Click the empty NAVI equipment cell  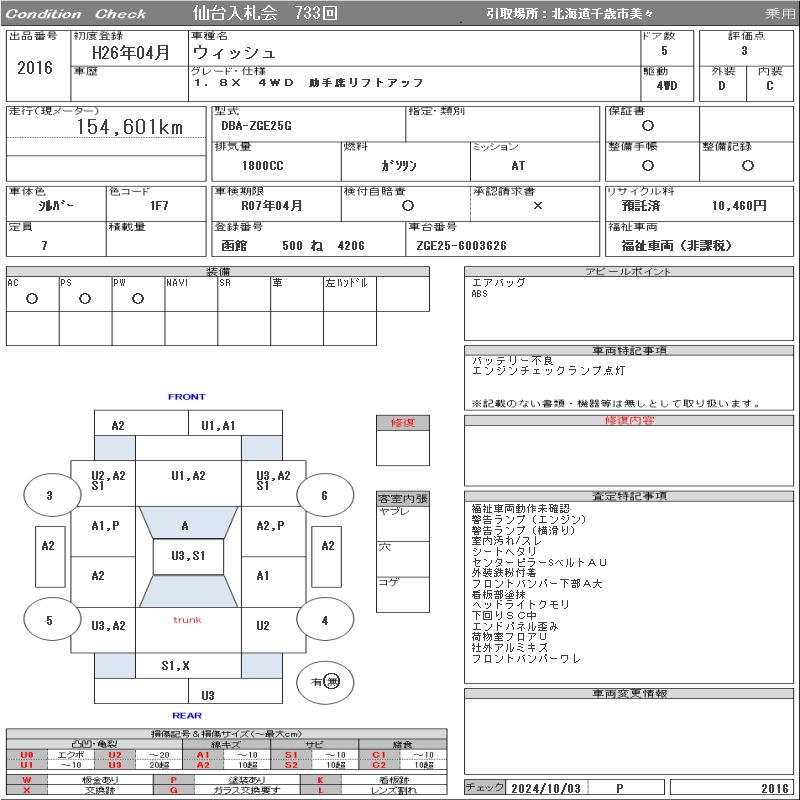tap(191, 294)
